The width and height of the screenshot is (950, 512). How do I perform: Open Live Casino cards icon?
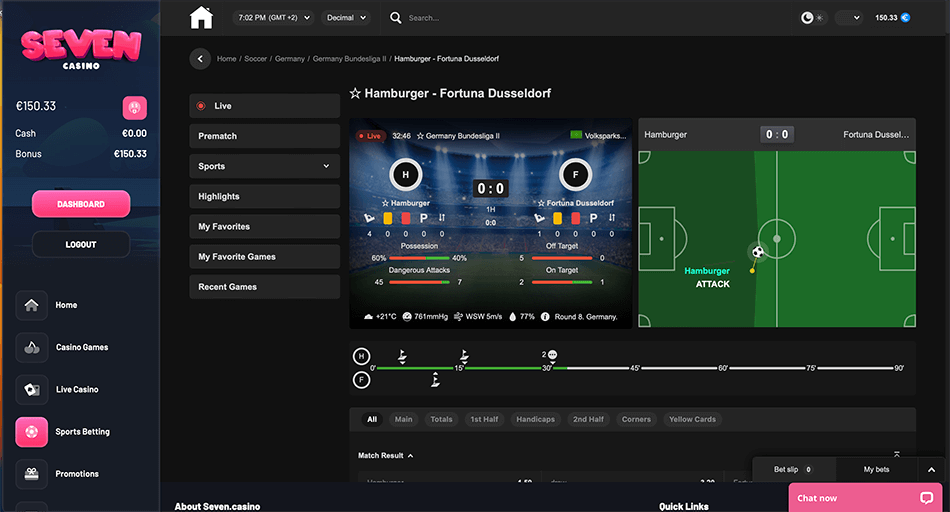pos(32,389)
